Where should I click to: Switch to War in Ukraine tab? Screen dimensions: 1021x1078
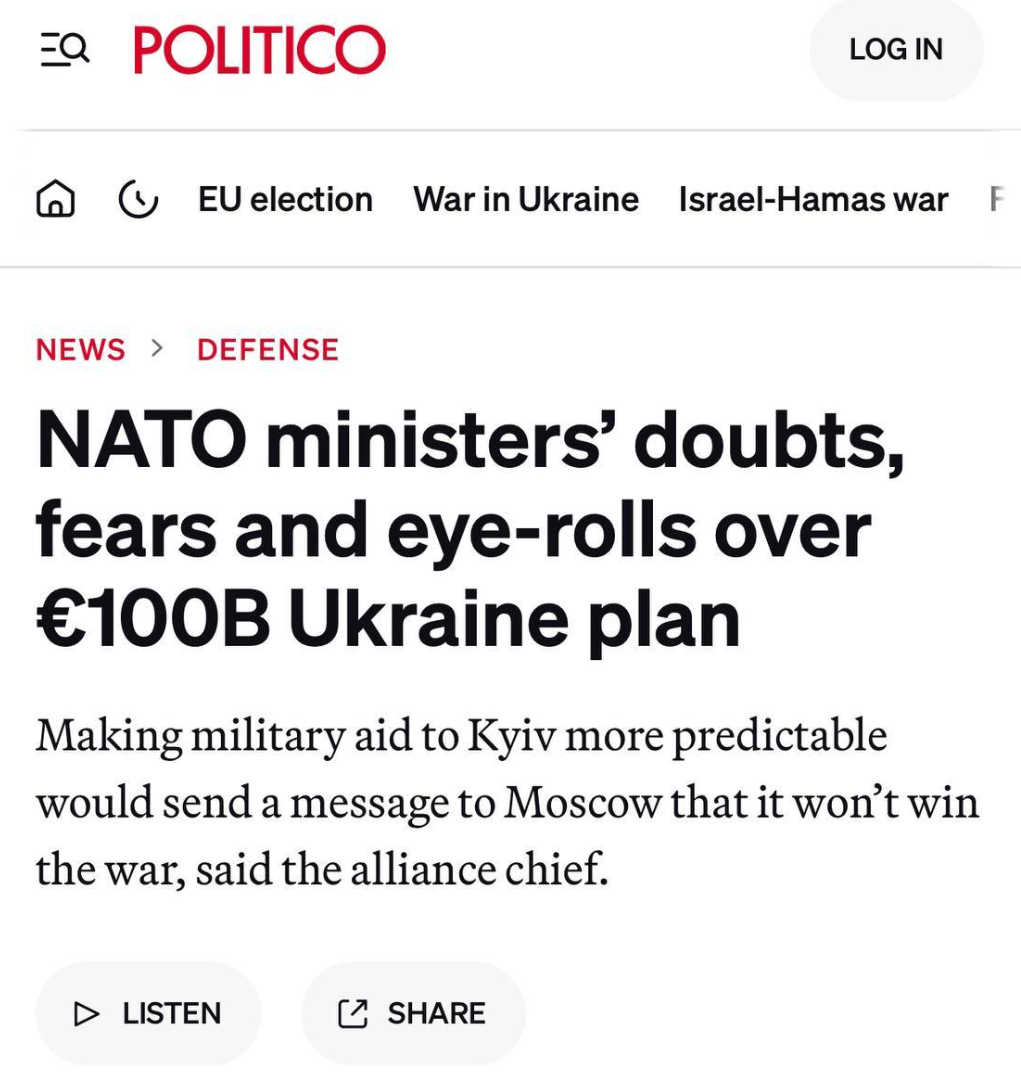coord(526,200)
